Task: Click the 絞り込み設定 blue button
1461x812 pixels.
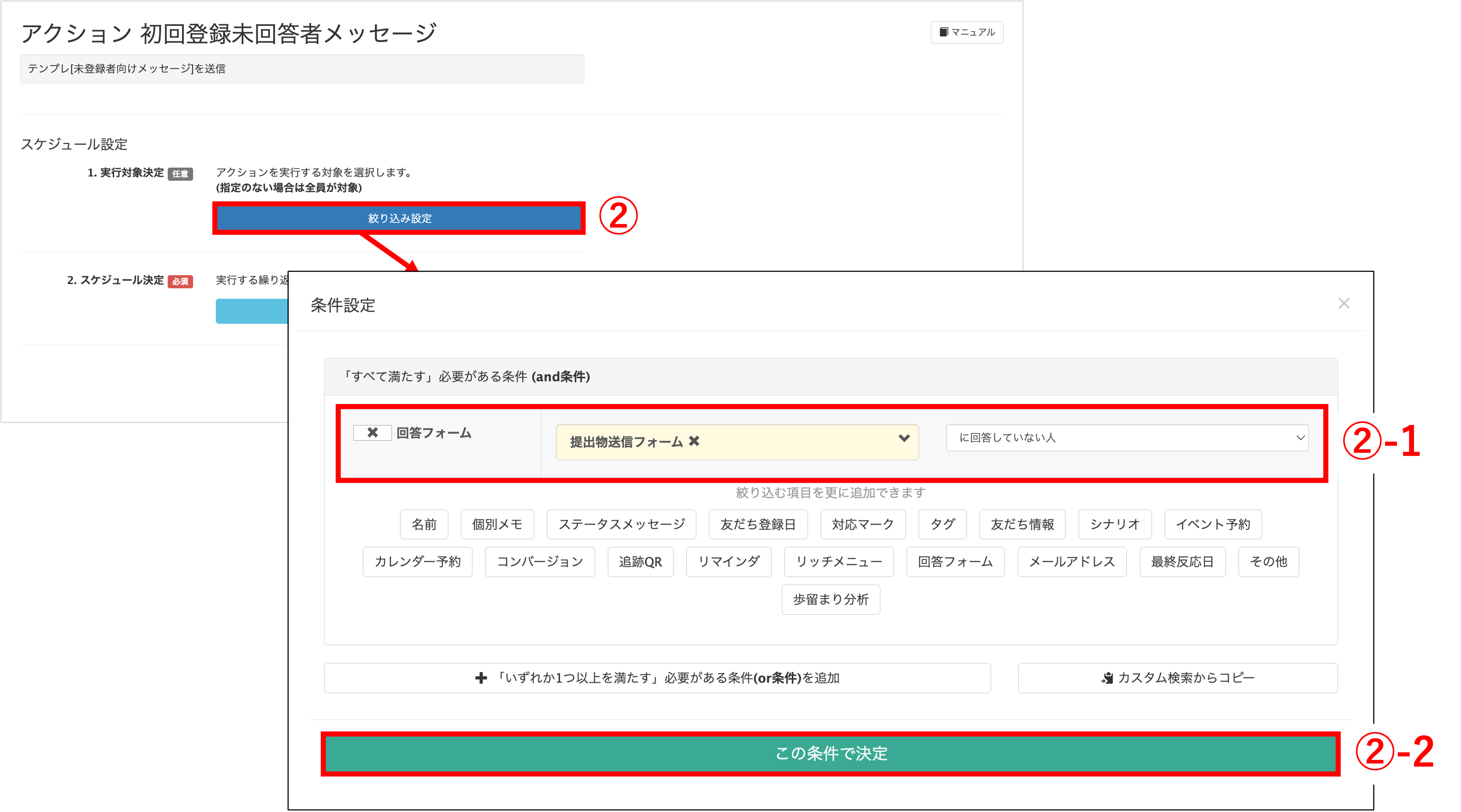Action: (399, 218)
